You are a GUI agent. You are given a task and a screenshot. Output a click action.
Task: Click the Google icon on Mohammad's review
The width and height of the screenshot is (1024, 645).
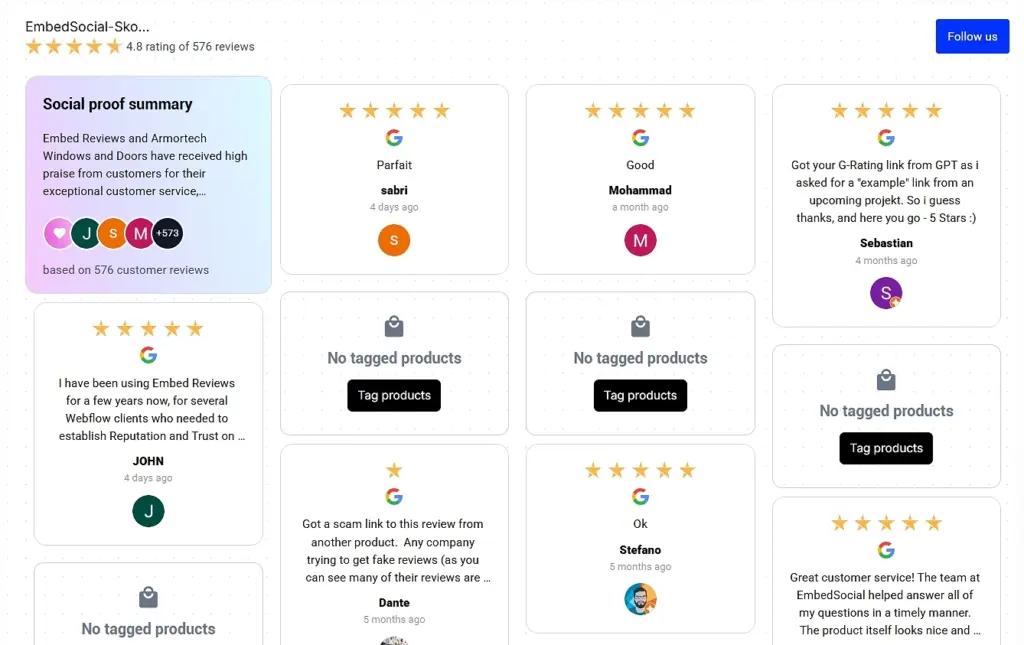tap(640, 137)
